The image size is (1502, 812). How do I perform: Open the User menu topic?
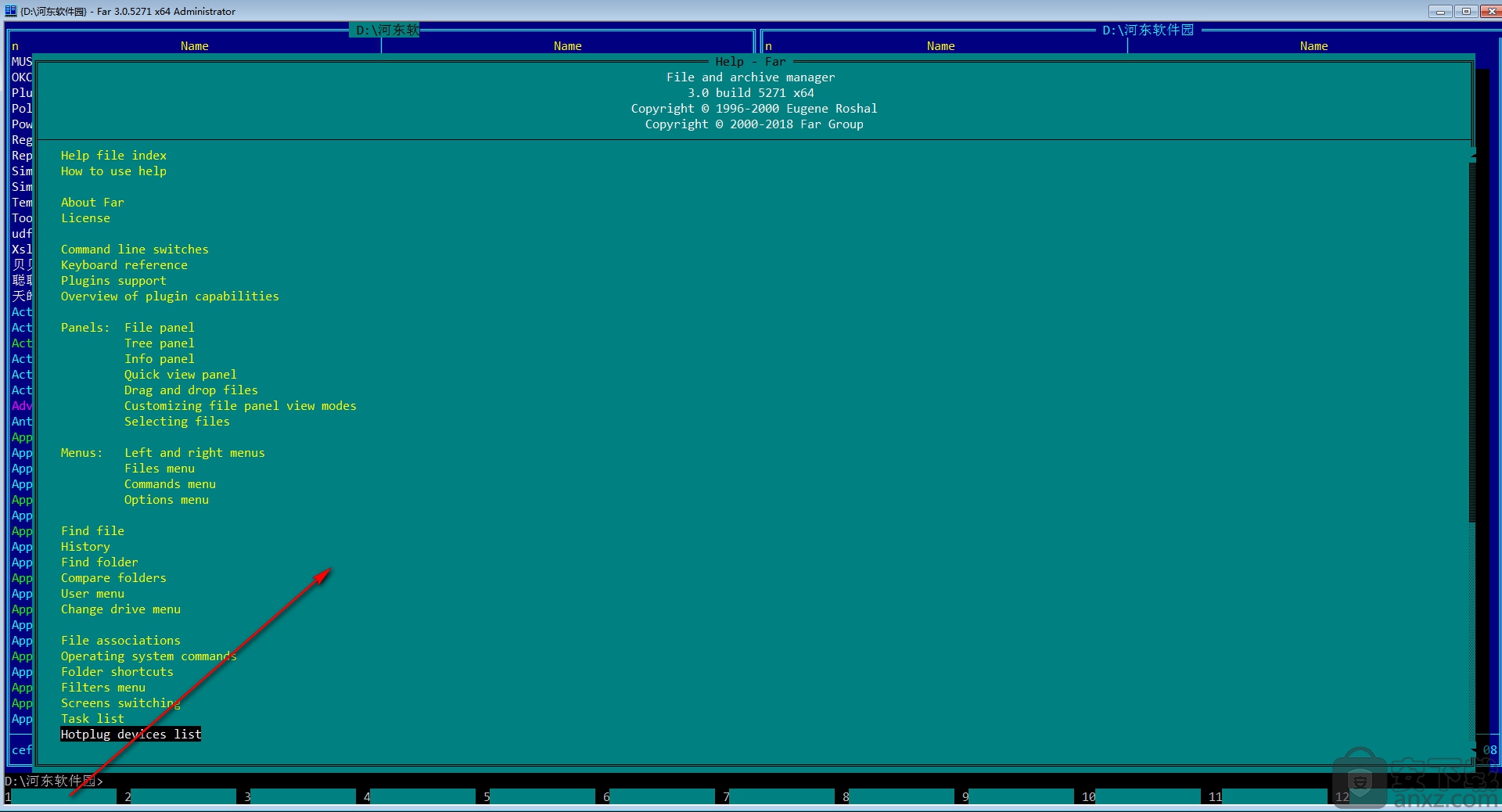click(x=92, y=594)
